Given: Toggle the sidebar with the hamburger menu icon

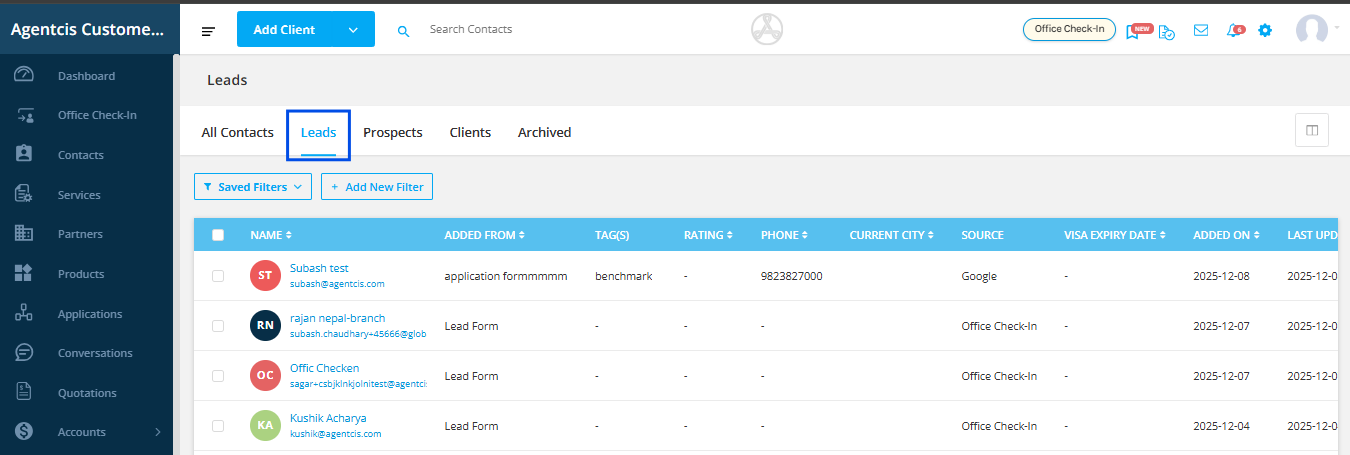Looking at the screenshot, I should click(208, 31).
